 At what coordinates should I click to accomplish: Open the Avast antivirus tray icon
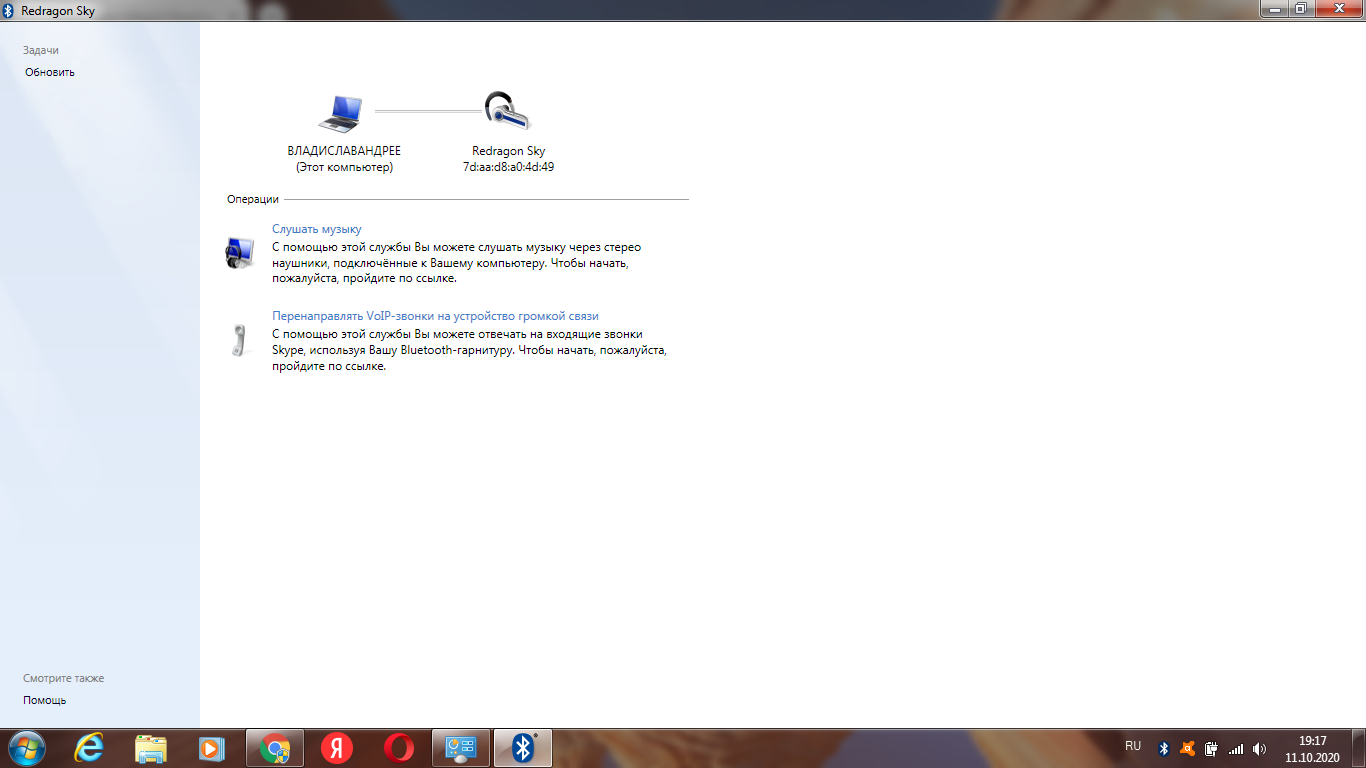(x=1188, y=748)
